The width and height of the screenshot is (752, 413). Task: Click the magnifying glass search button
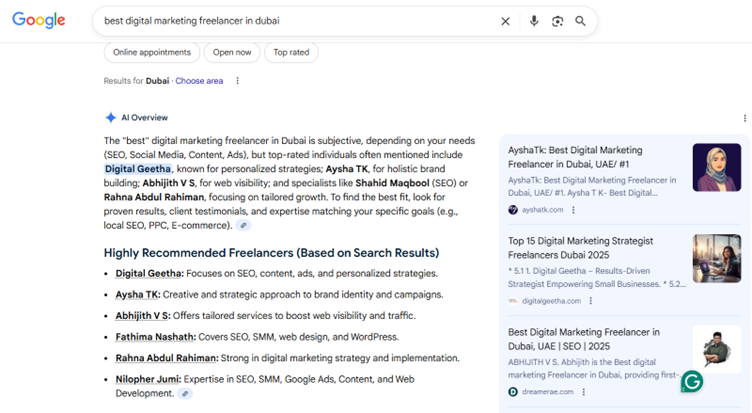pos(580,21)
